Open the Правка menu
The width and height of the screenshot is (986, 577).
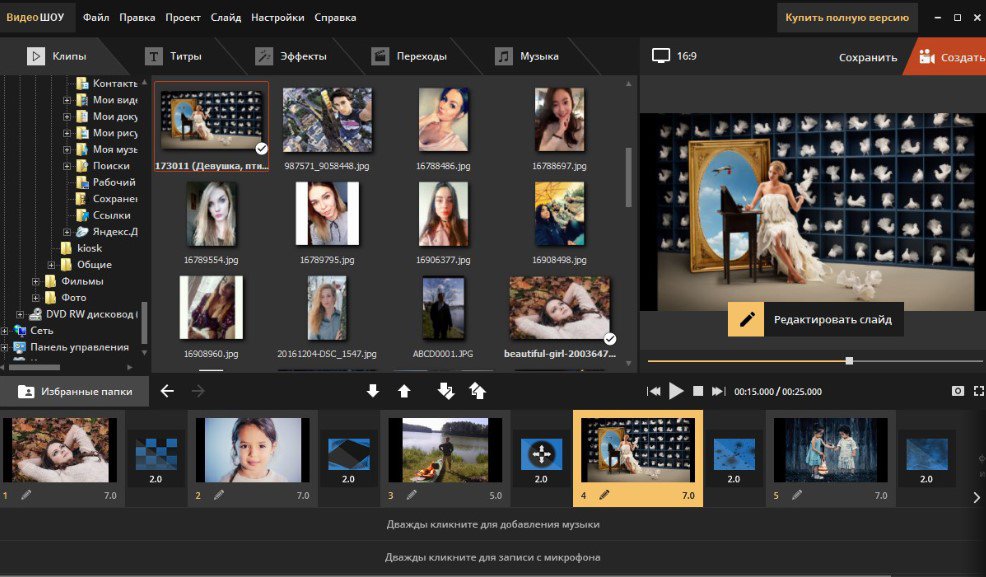(137, 18)
